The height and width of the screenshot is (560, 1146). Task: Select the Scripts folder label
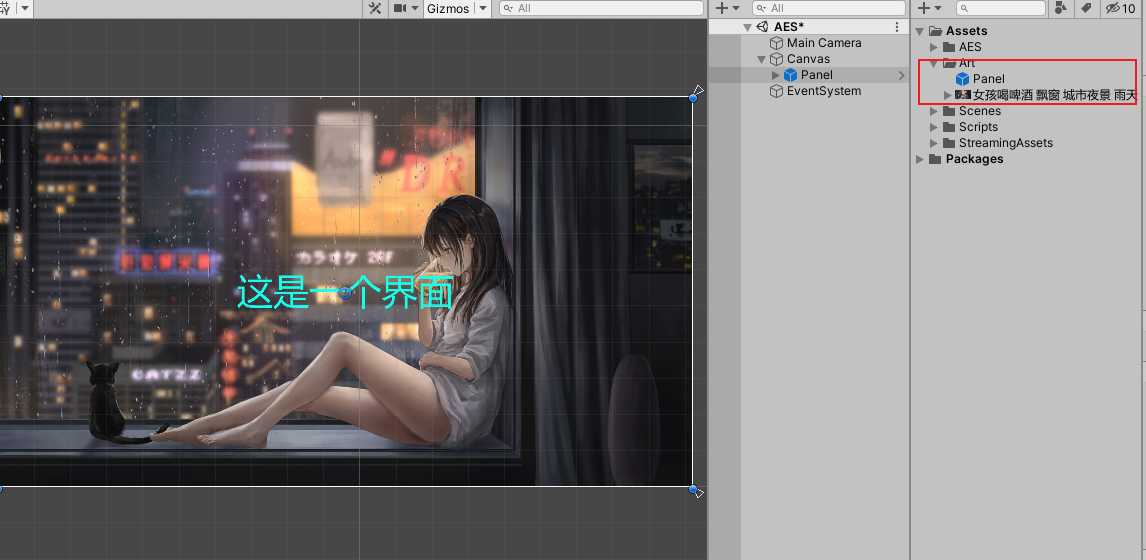[x=978, y=127]
